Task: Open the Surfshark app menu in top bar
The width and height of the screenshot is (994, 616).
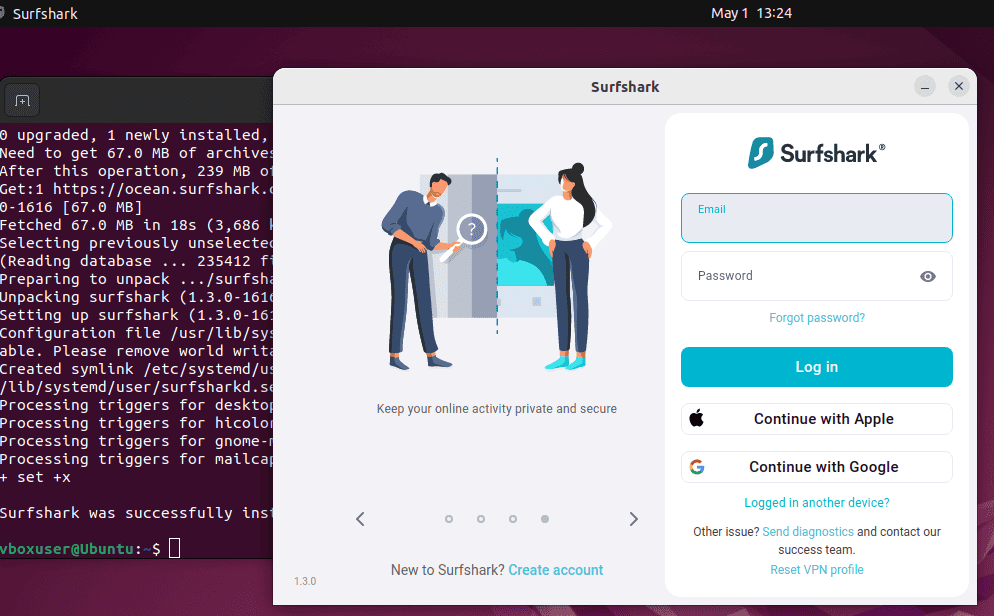Action: tap(39, 13)
